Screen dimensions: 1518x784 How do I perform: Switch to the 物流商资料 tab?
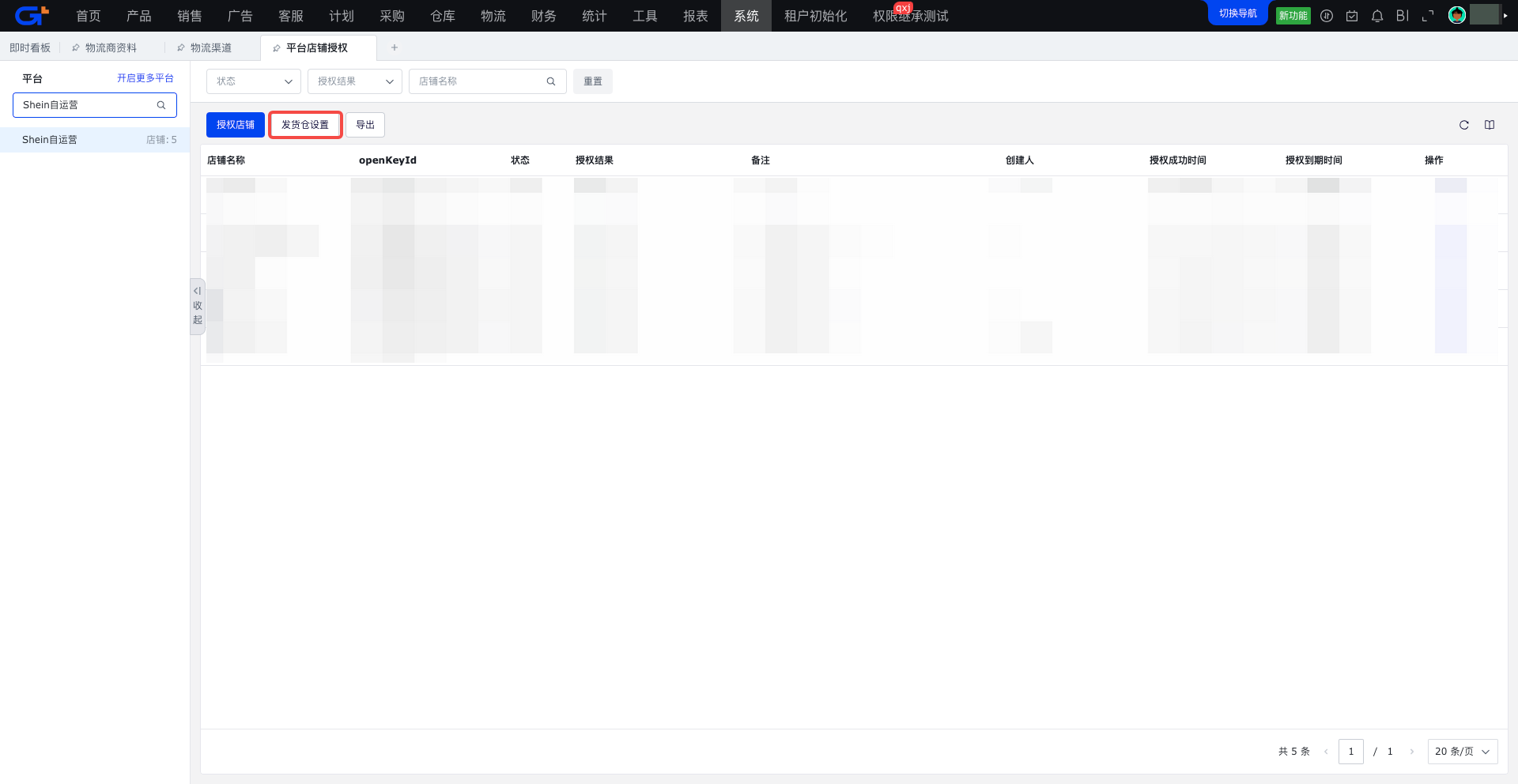(x=111, y=48)
